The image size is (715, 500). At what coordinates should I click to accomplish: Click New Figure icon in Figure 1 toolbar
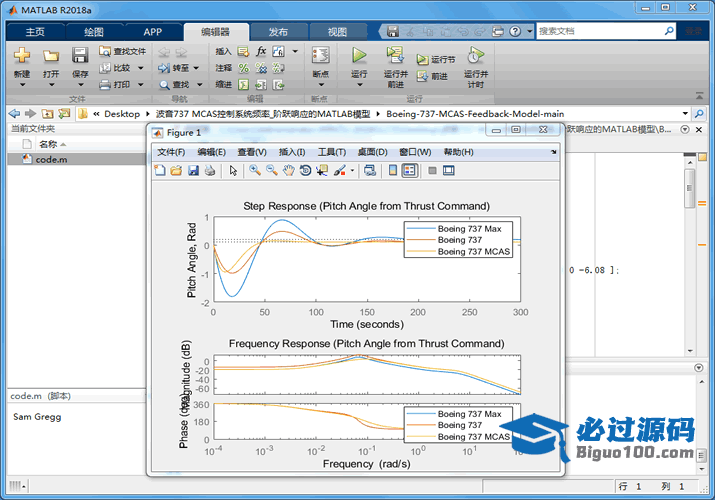click(160, 170)
